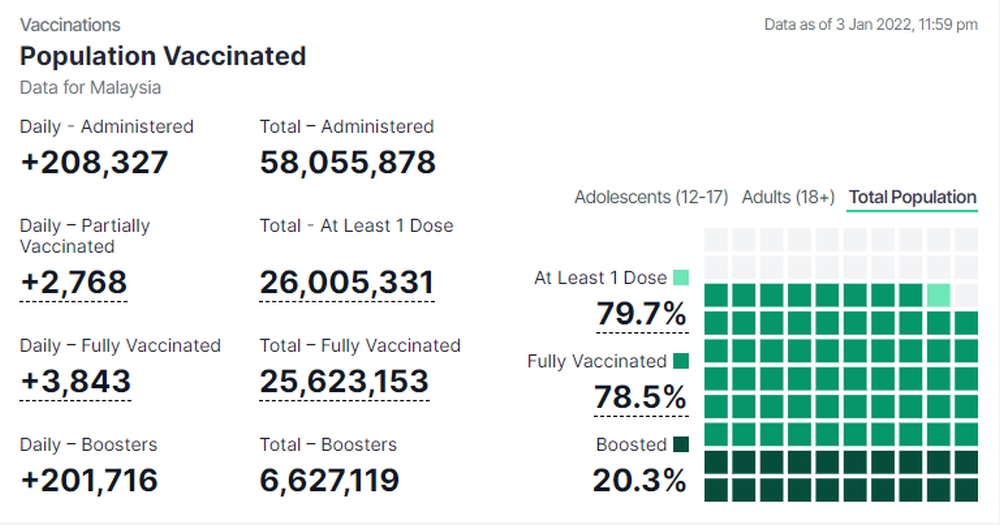Viewport: 1000px width, 525px height.
Task: Click the underlined 79.7% at least 1 dose figure
Action: click(641, 314)
